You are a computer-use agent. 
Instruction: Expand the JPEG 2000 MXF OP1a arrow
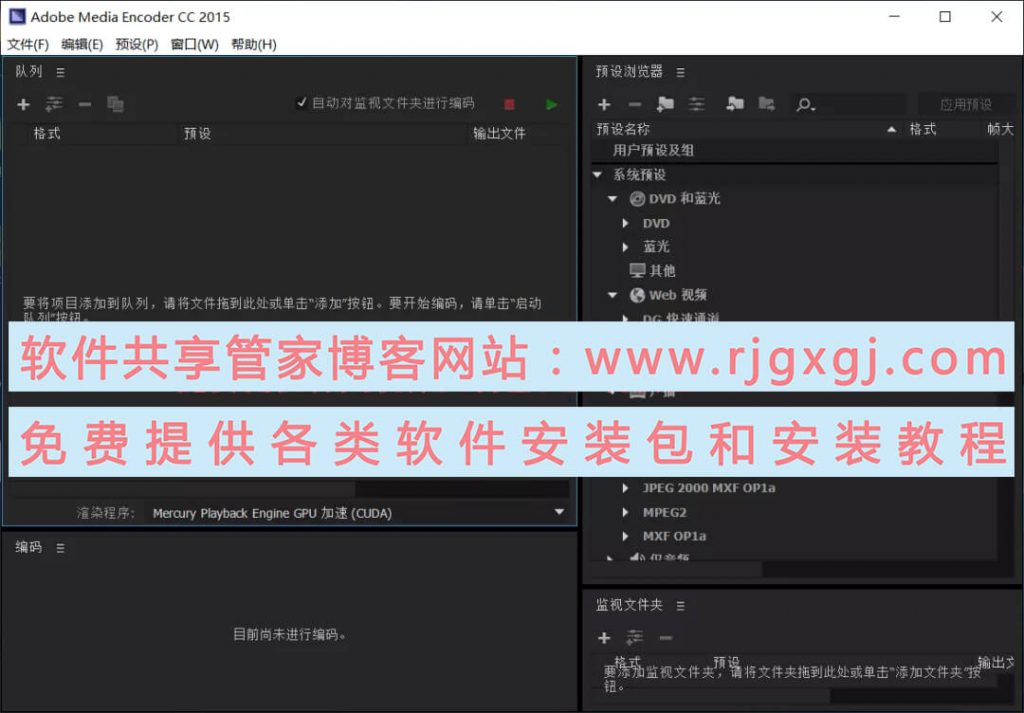point(626,488)
